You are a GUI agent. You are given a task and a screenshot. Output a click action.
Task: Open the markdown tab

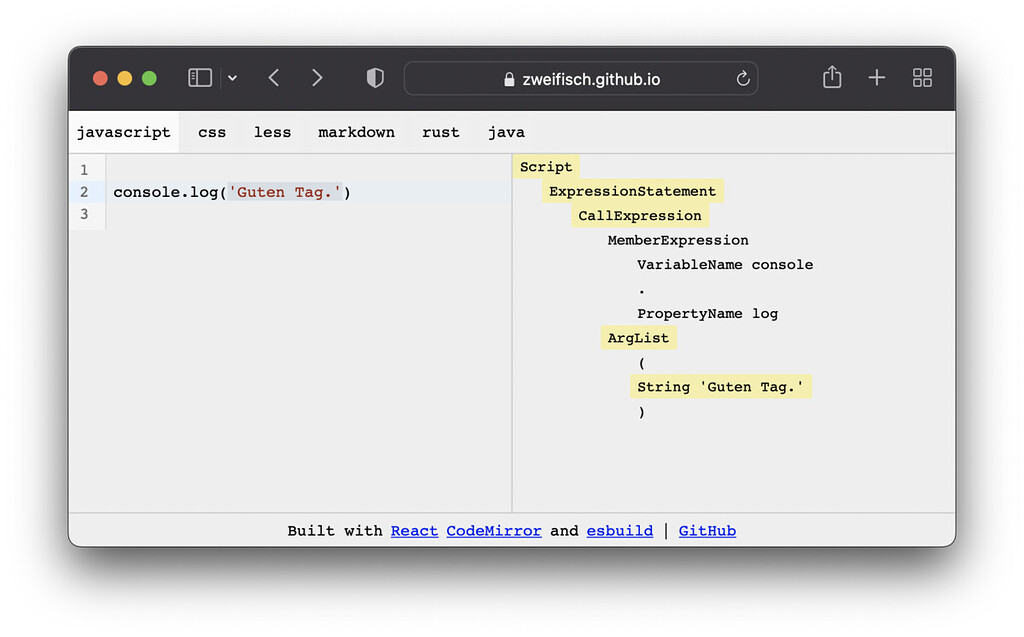click(x=356, y=132)
